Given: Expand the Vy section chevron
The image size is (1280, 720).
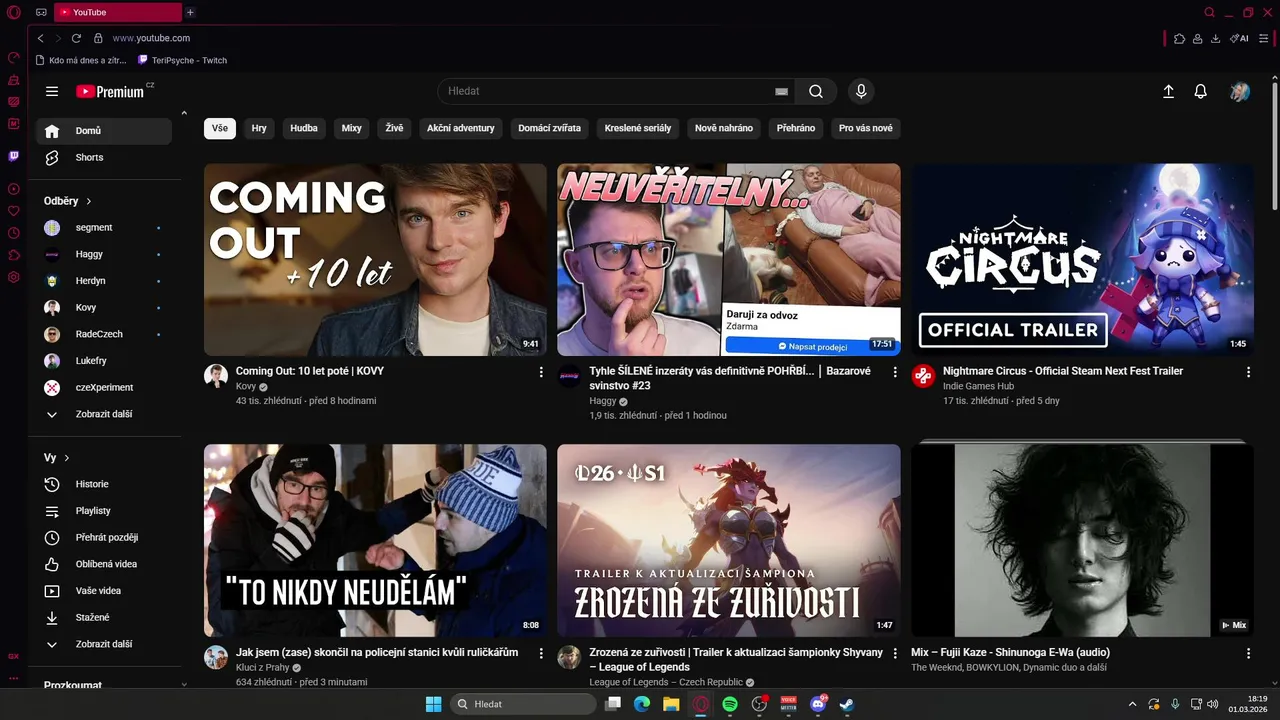Looking at the screenshot, I should coord(67,458).
